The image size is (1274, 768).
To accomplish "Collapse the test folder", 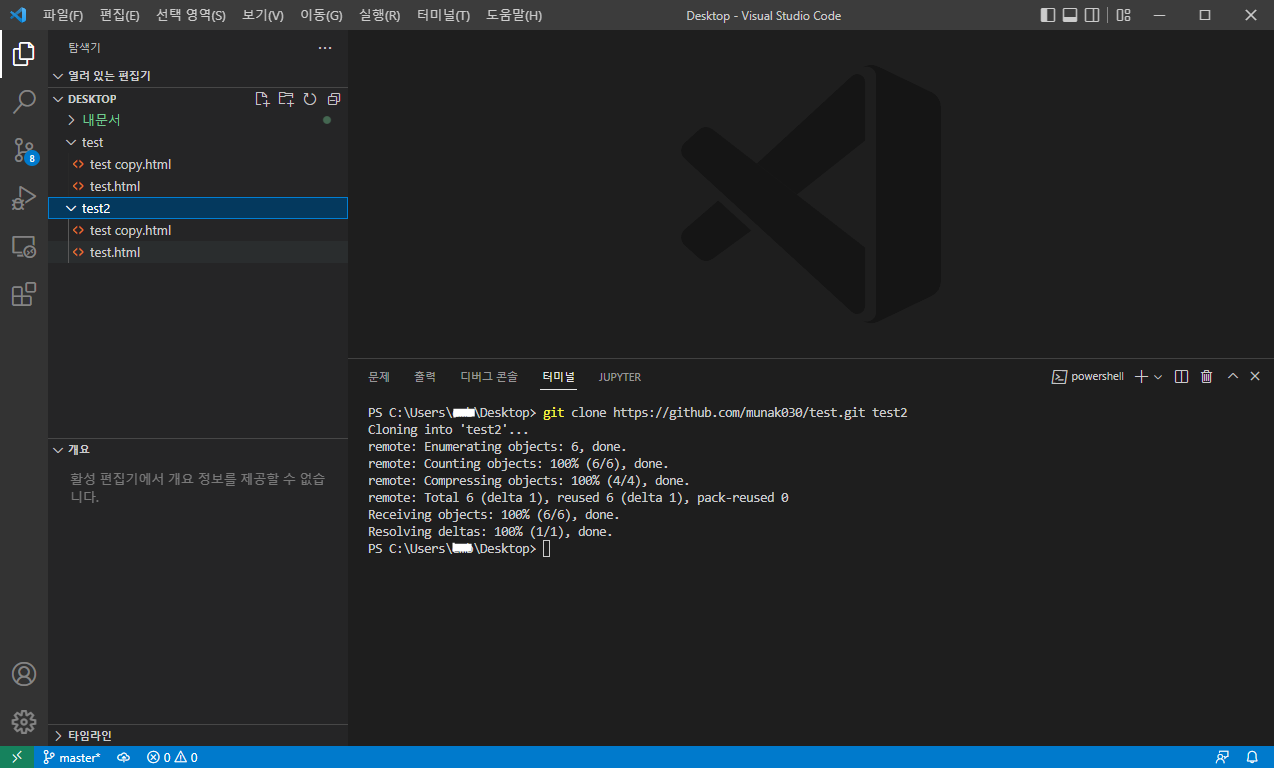I will 198,142.
